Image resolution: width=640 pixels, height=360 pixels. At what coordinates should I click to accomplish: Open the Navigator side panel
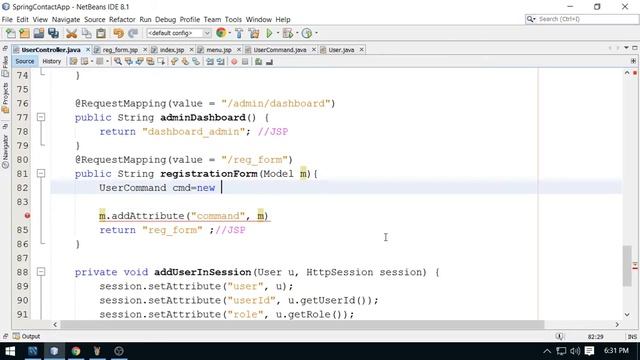point(5,151)
